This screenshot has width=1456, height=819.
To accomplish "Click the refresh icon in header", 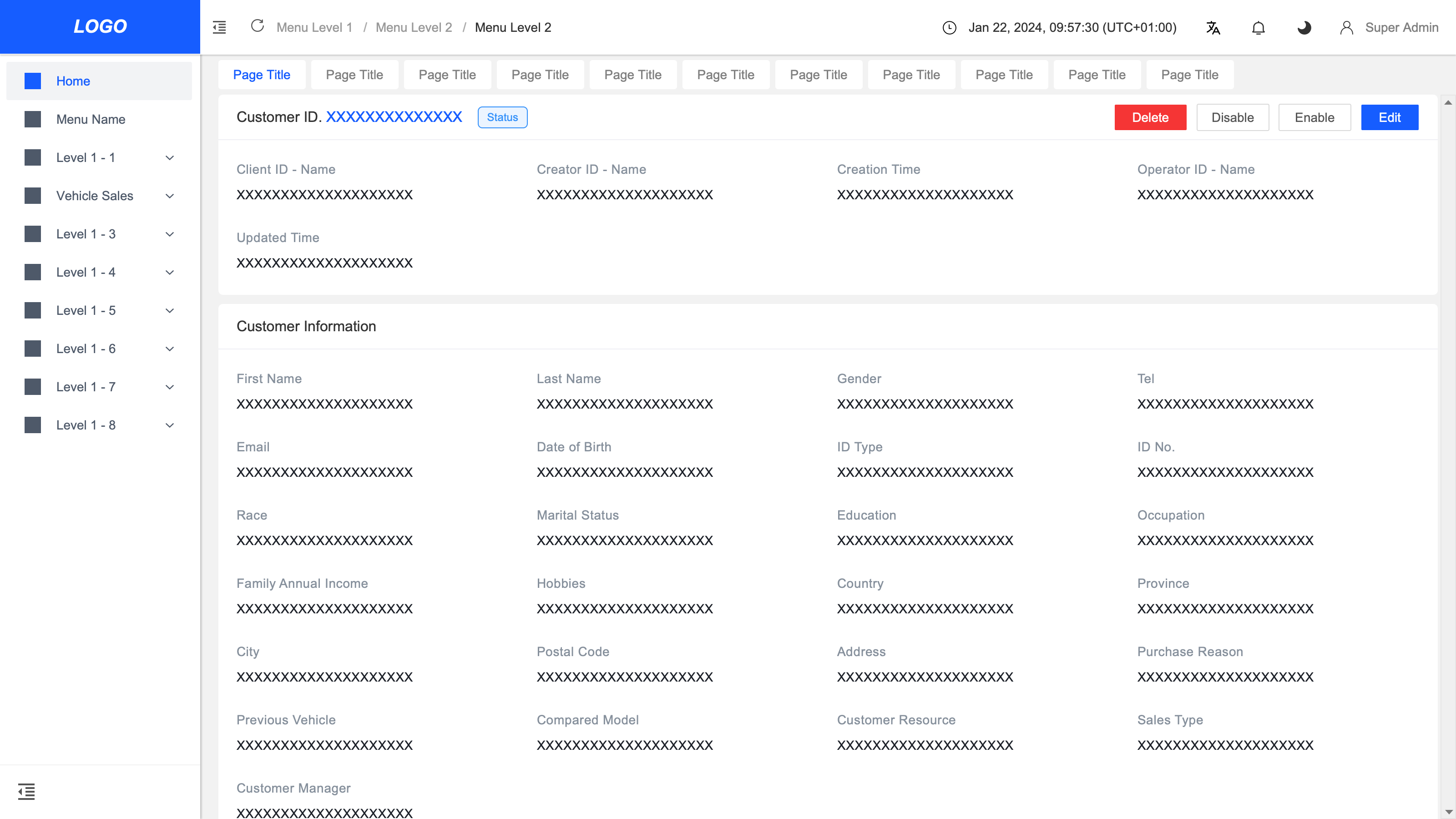I will click(x=257, y=26).
